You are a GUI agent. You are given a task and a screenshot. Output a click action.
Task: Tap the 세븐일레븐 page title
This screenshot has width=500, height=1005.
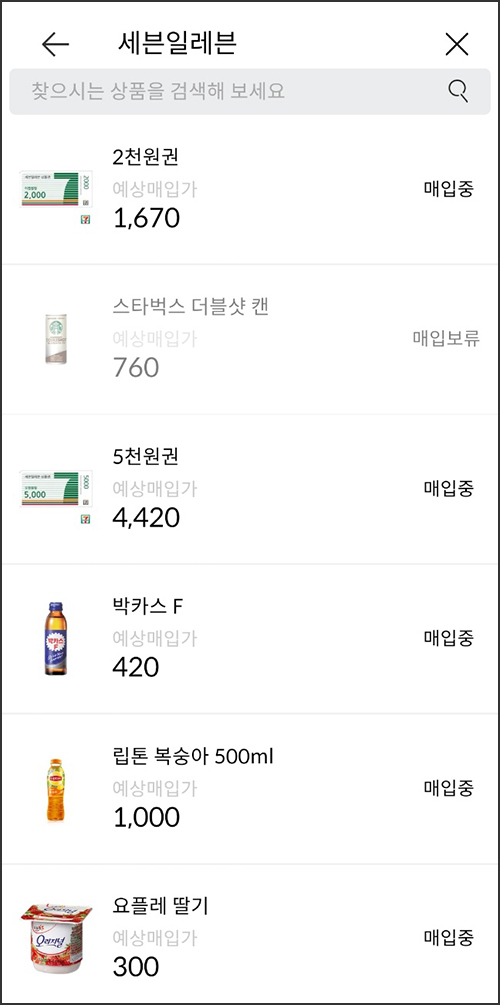tap(178, 43)
